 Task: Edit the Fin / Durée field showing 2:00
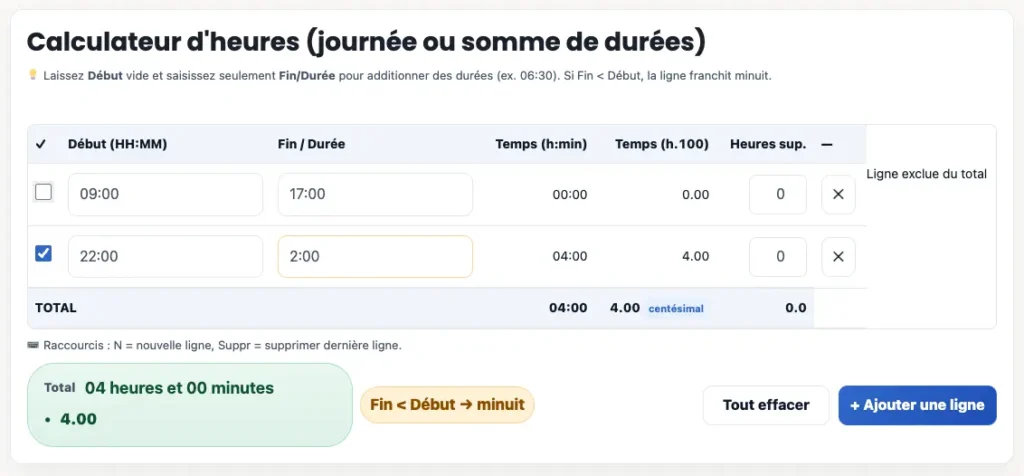click(375, 256)
